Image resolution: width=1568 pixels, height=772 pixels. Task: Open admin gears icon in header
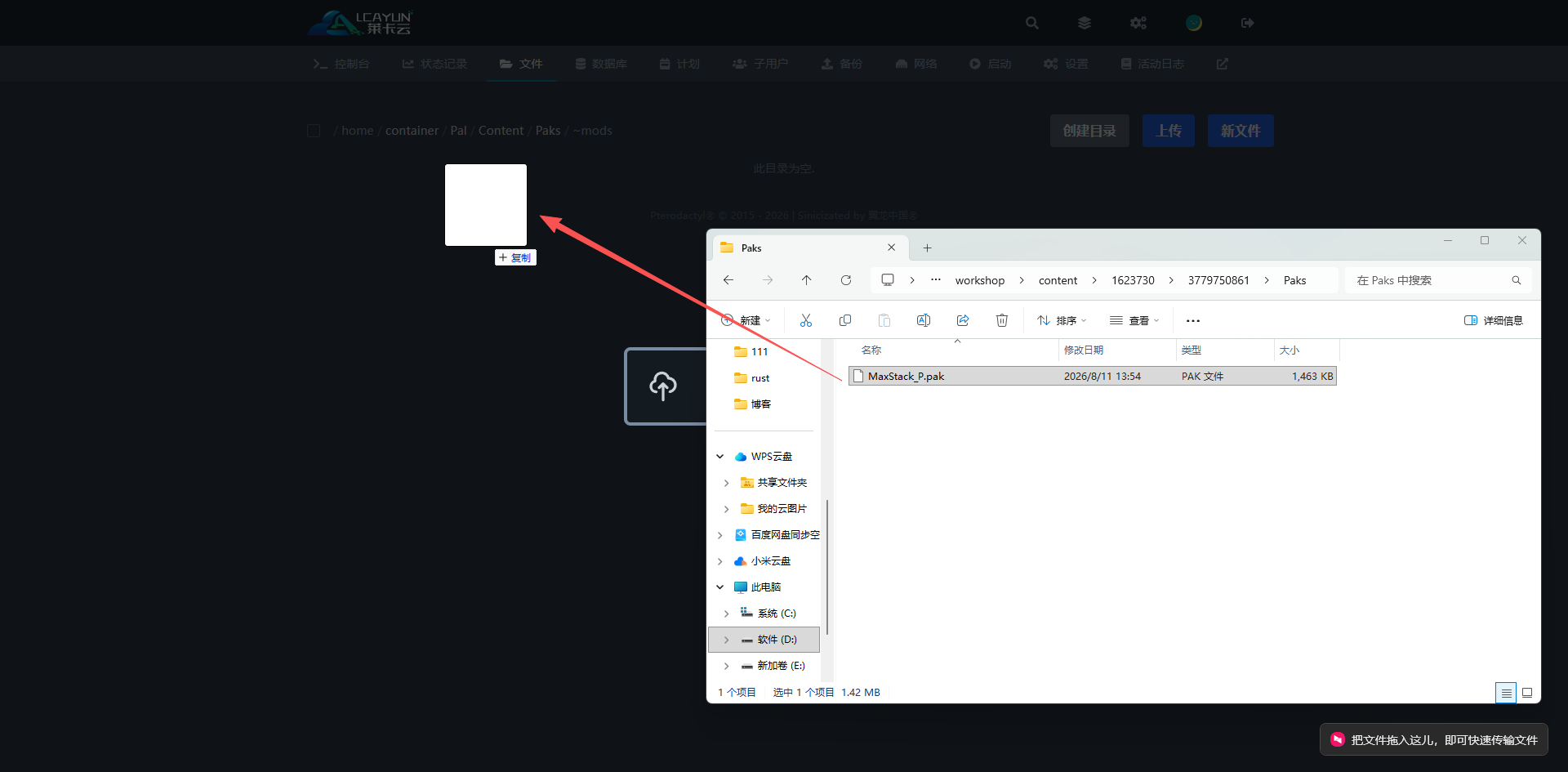click(1138, 23)
